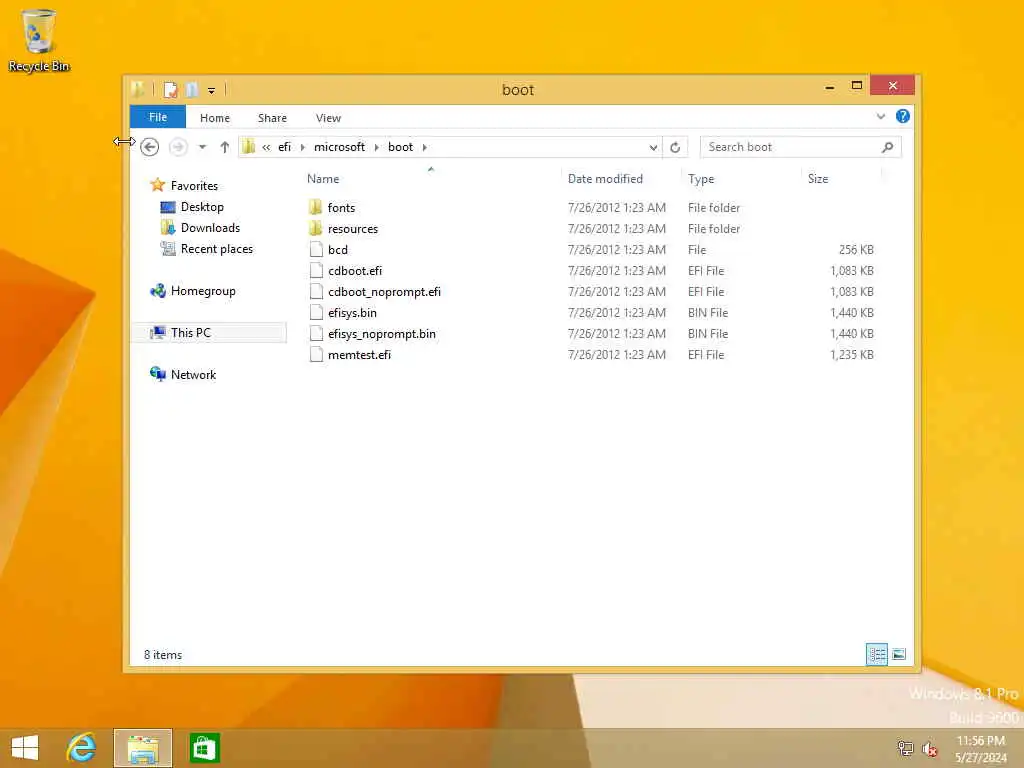This screenshot has width=1024, height=768.
Task: Click the 8 items status text
Action: point(163,655)
